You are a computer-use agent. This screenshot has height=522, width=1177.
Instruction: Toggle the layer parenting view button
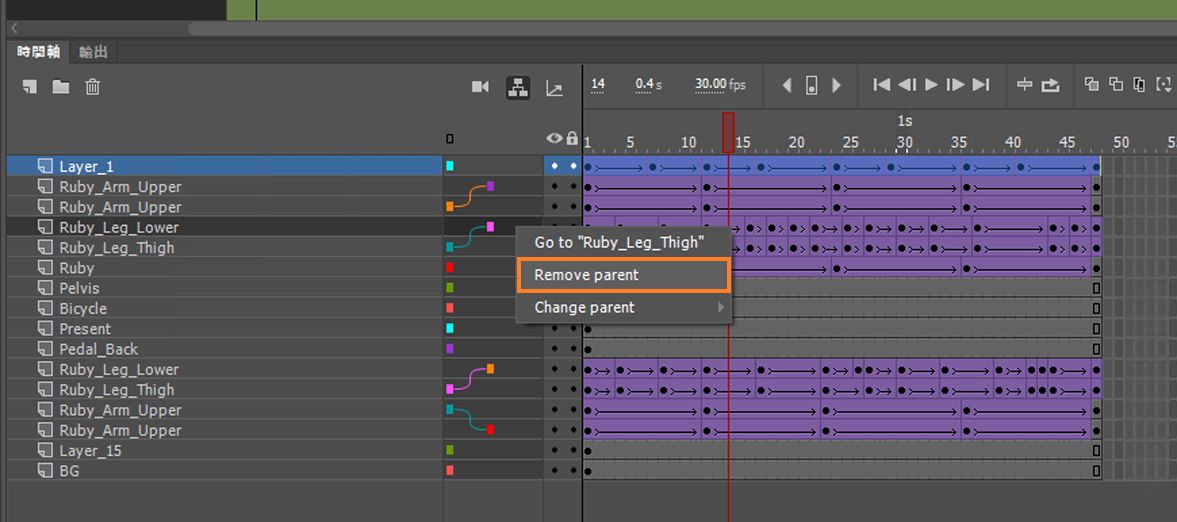518,88
